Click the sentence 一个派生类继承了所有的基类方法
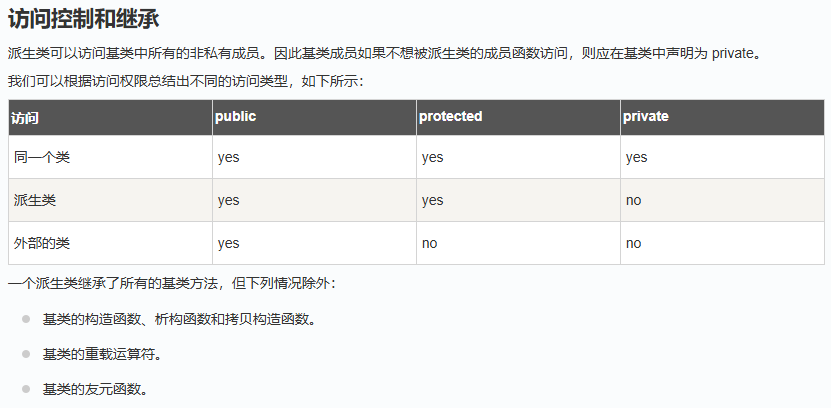 point(172,284)
